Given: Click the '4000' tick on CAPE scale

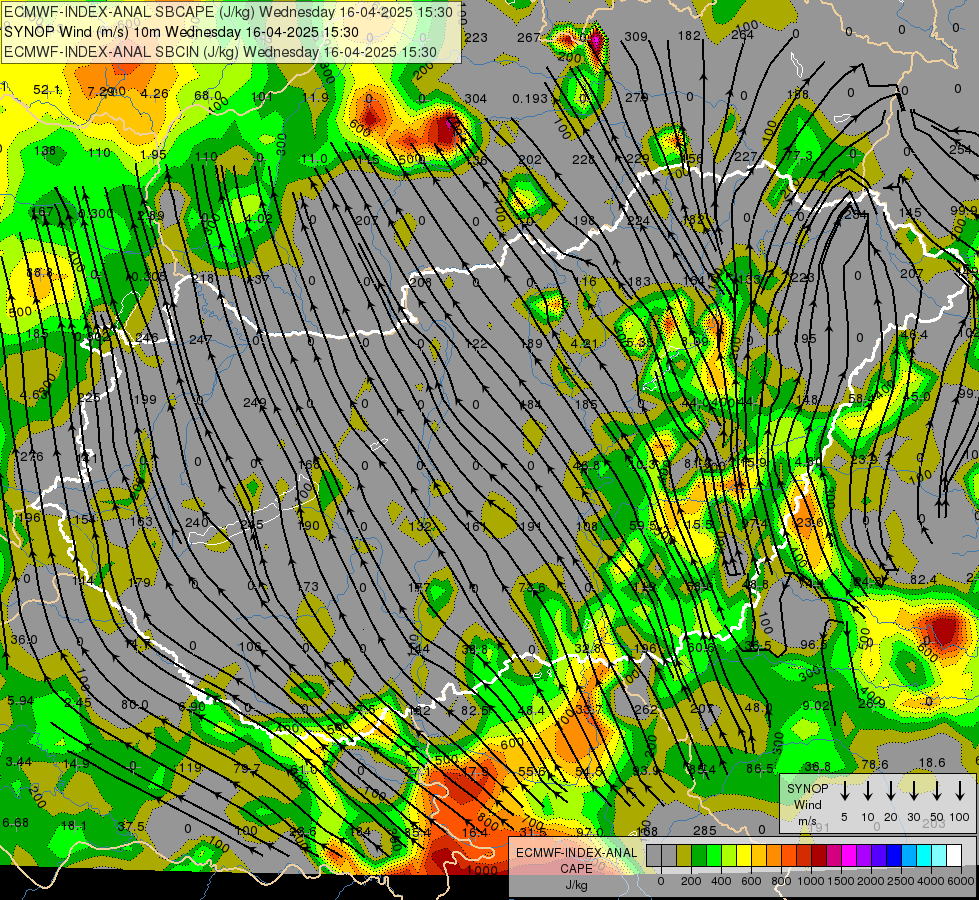Looking at the screenshot, I should click(931, 881).
